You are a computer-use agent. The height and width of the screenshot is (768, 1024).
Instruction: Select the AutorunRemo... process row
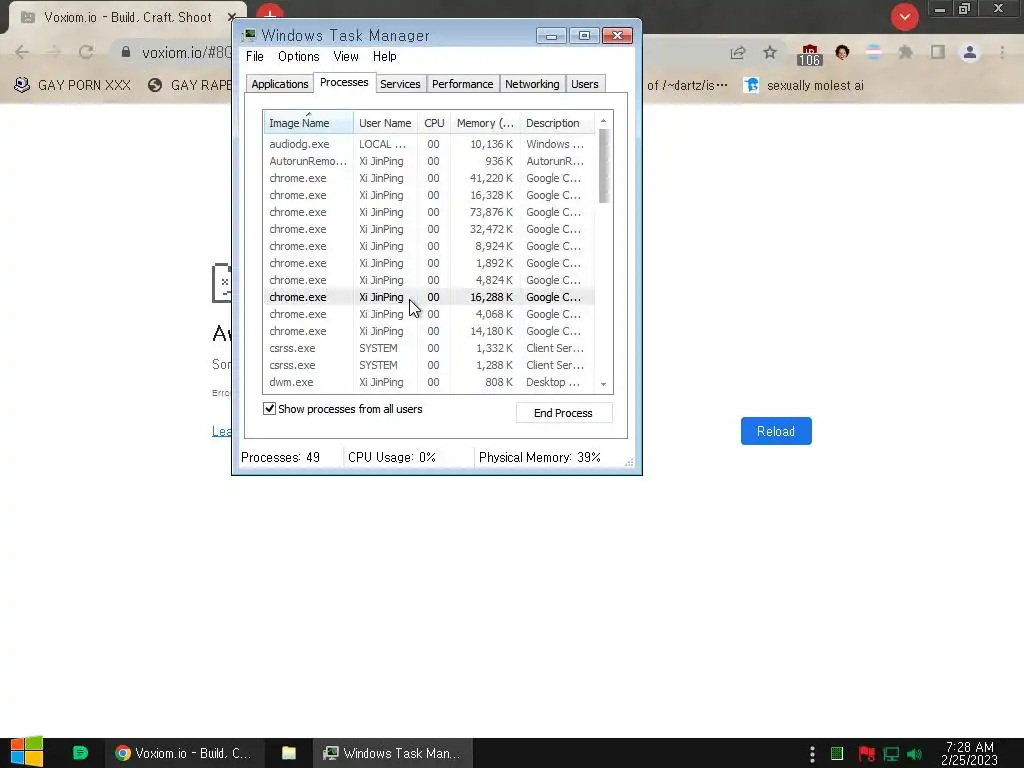(x=429, y=161)
